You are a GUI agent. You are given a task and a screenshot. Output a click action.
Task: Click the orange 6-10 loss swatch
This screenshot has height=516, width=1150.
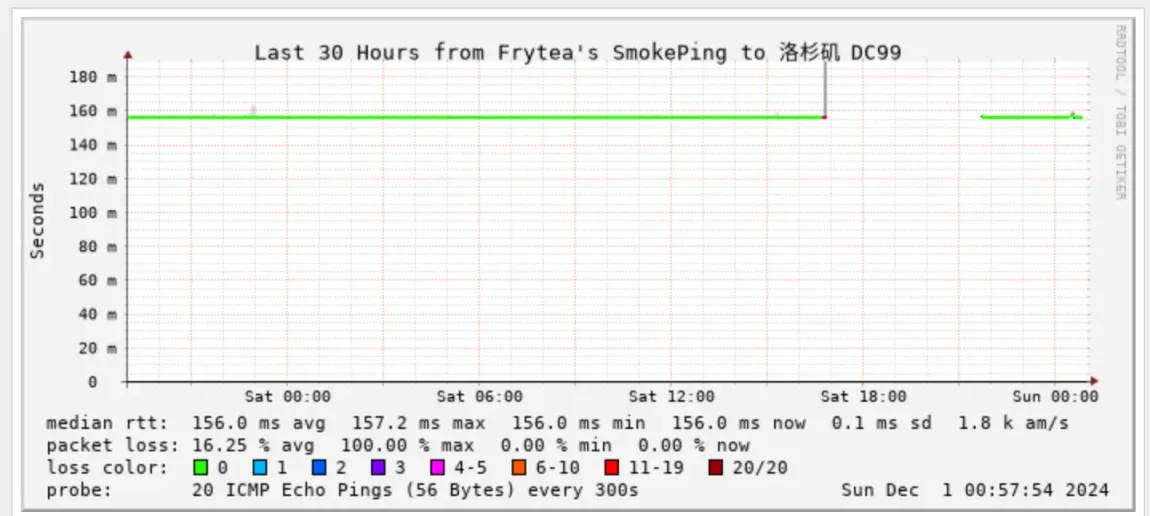click(x=518, y=467)
